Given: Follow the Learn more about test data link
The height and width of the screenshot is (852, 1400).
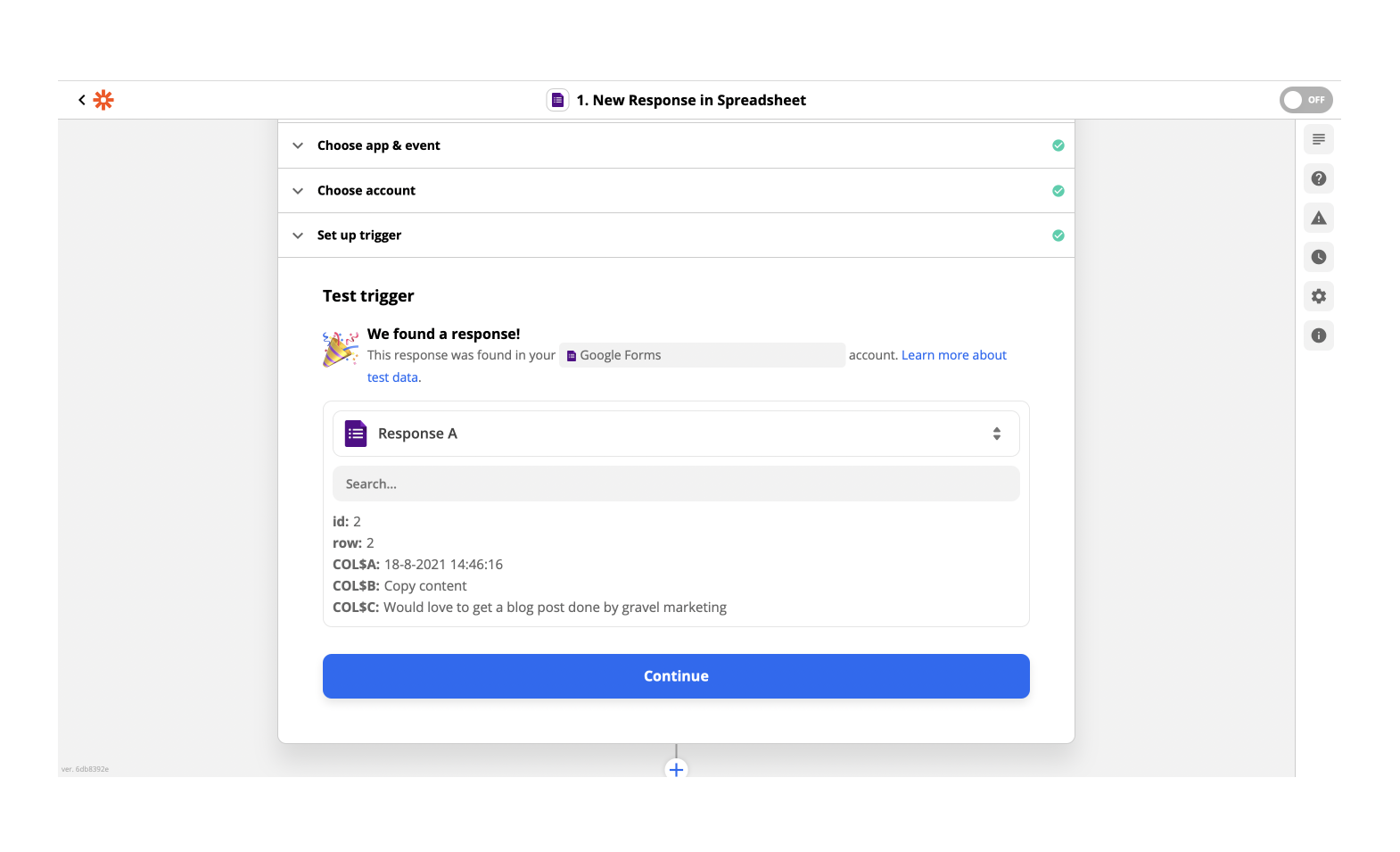Looking at the screenshot, I should [953, 355].
